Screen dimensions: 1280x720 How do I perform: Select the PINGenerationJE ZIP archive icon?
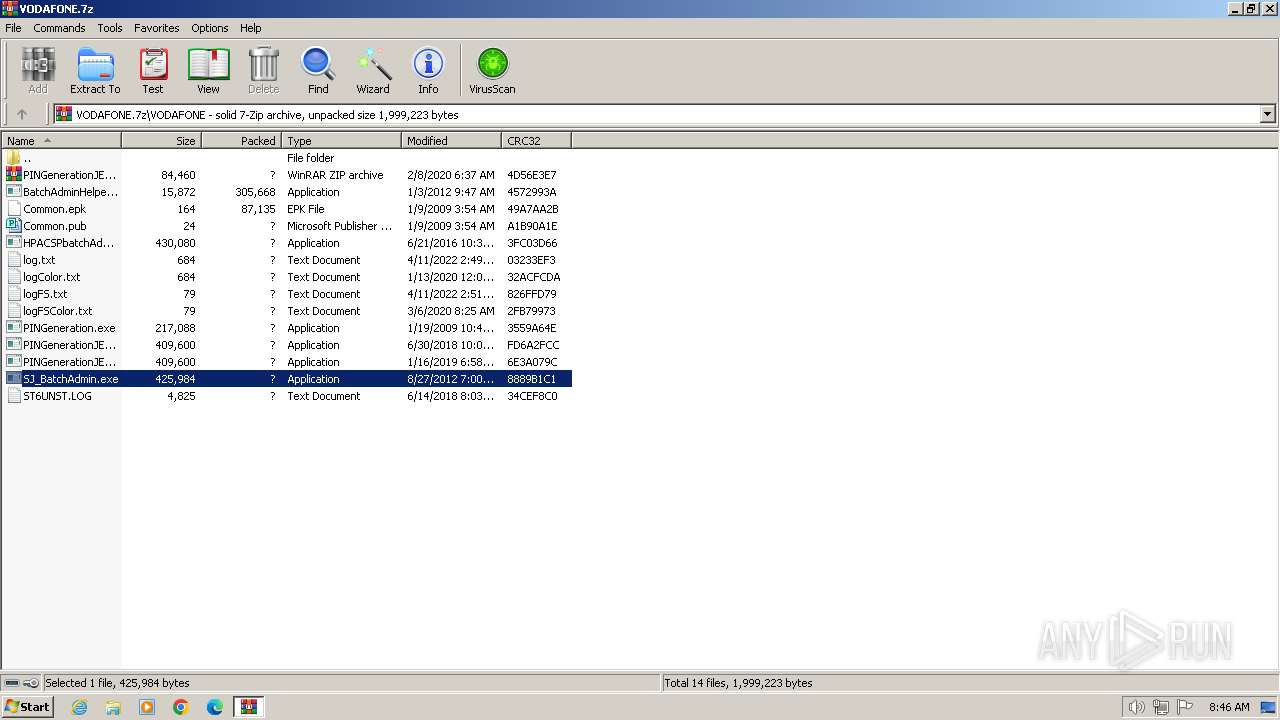point(14,175)
